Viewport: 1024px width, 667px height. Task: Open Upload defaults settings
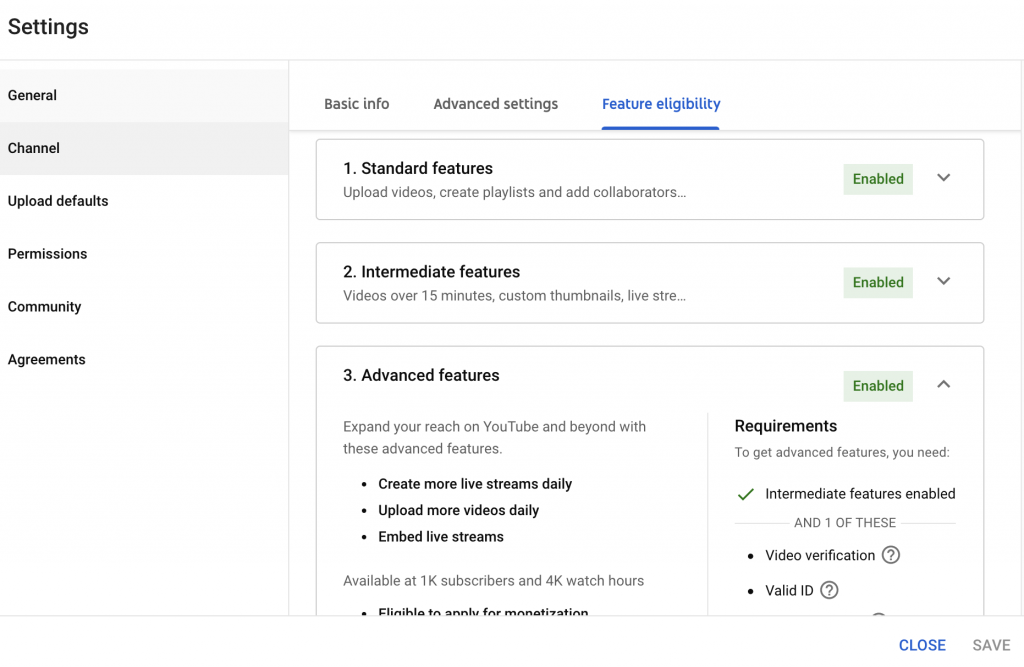(x=144, y=201)
